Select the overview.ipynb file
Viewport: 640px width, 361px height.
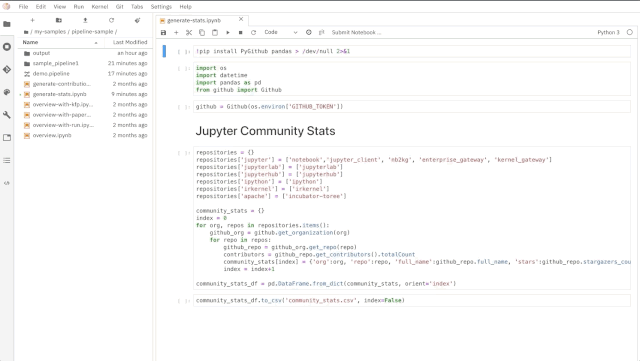[x=85, y=135]
